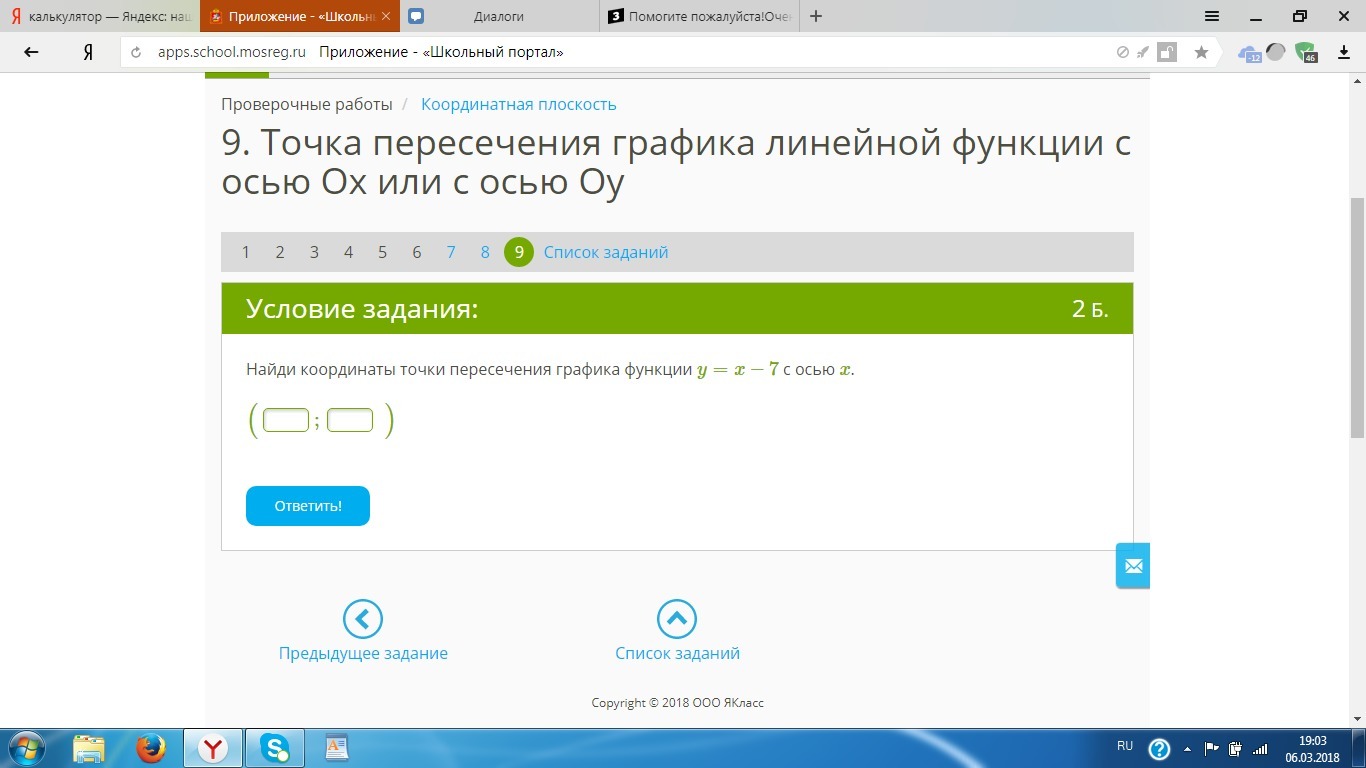The height and width of the screenshot is (768, 1366).
Task: Toggle the open padlock protection icon
Action: tap(1166, 52)
